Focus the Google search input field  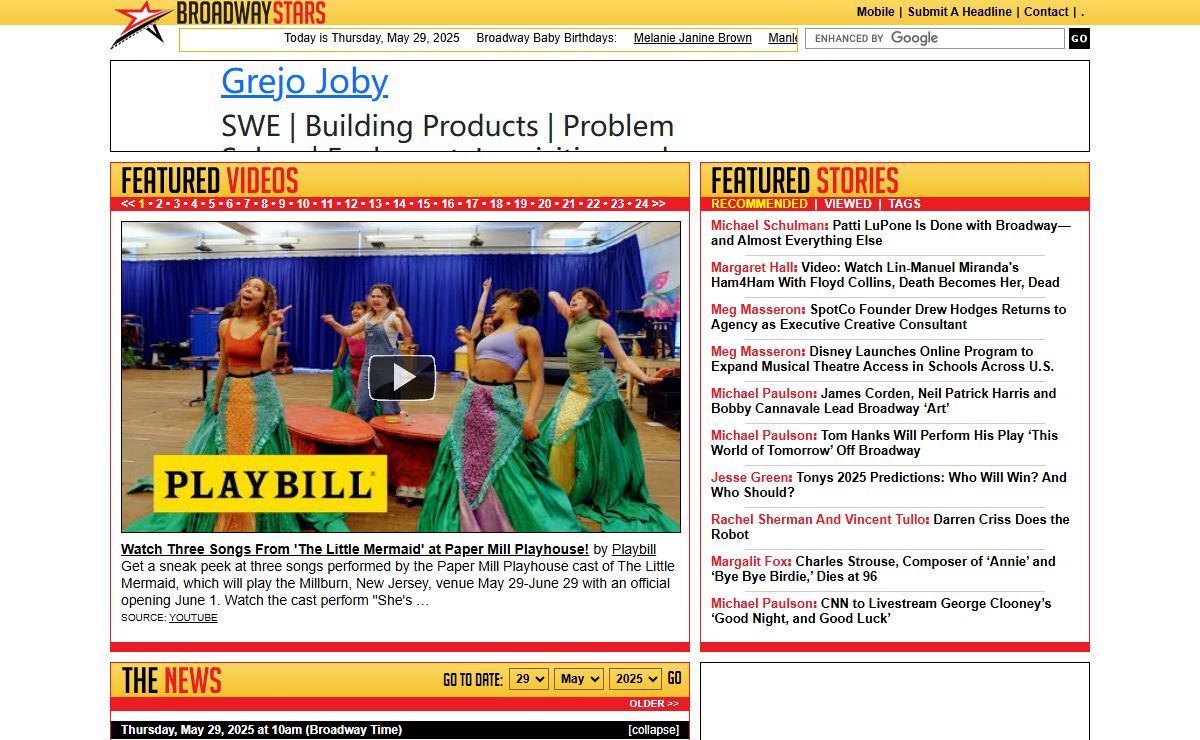pos(935,39)
